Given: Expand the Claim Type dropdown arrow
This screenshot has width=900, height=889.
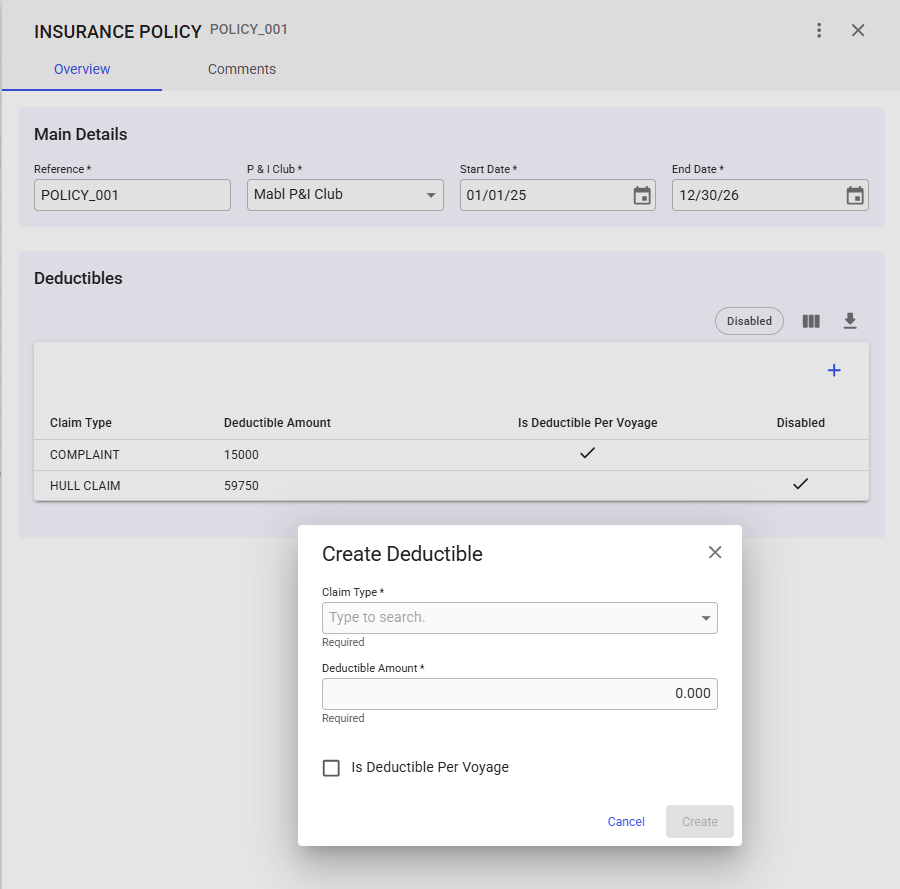Looking at the screenshot, I should point(706,618).
